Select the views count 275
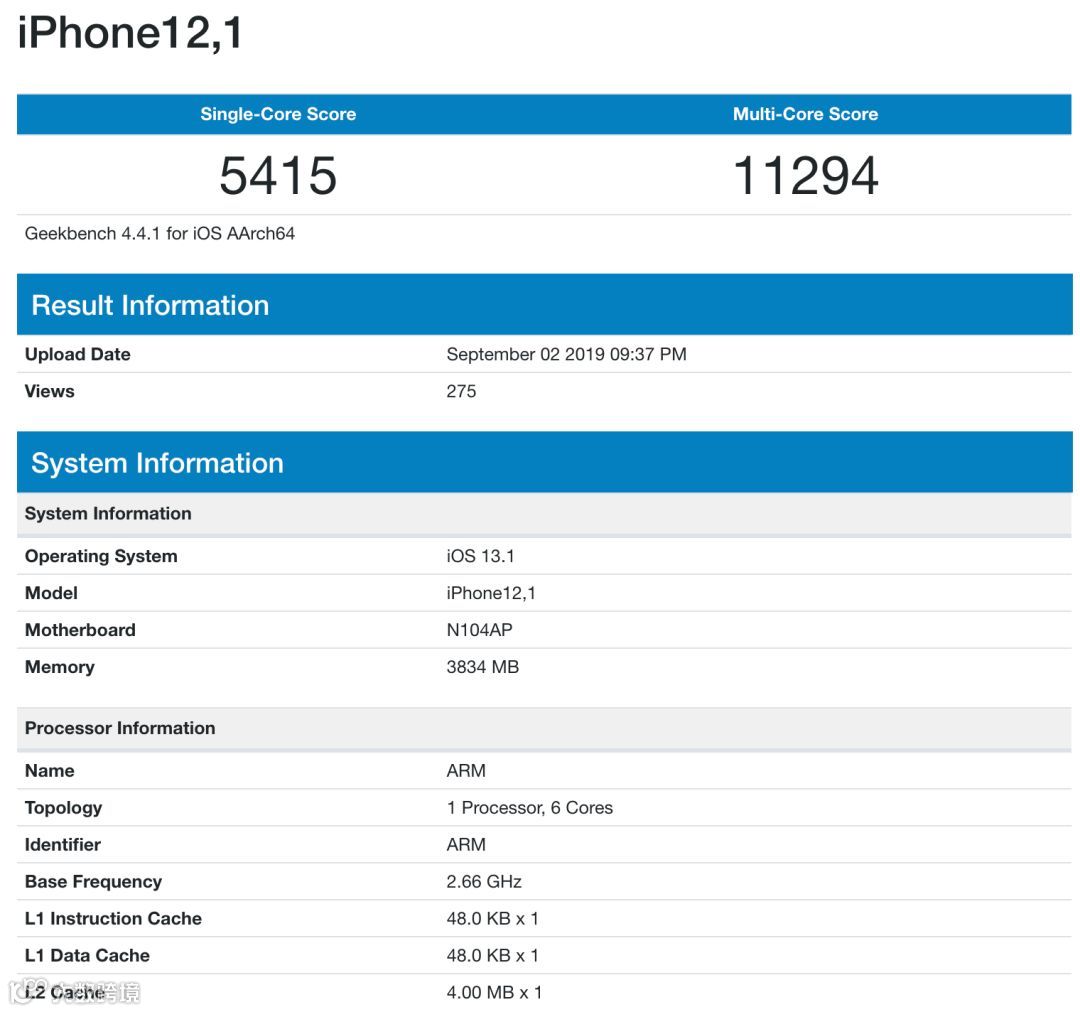The height and width of the screenshot is (1012, 1080). pyautogui.click(x=461, y=391)
